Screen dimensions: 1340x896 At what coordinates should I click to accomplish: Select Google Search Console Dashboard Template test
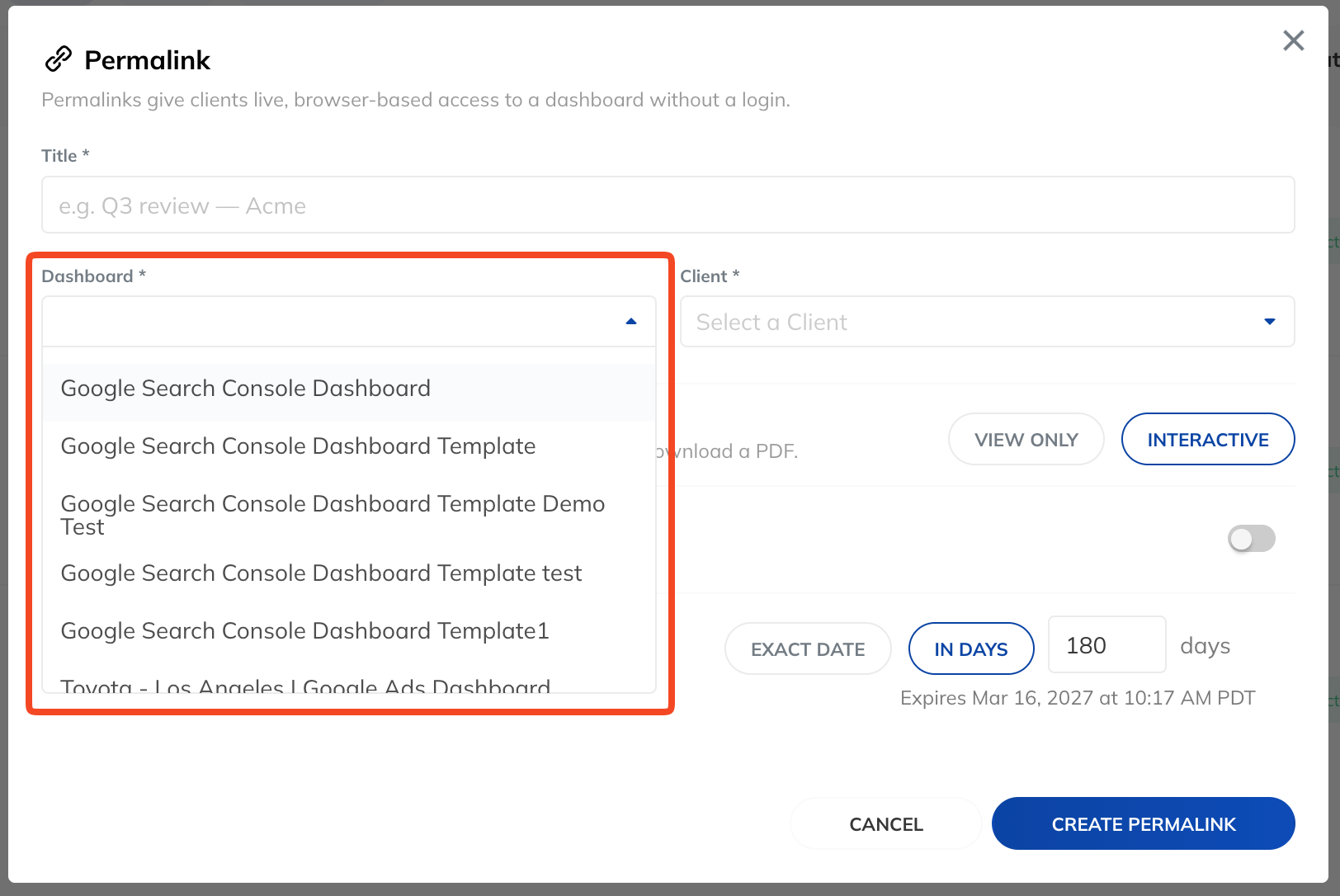349,573
